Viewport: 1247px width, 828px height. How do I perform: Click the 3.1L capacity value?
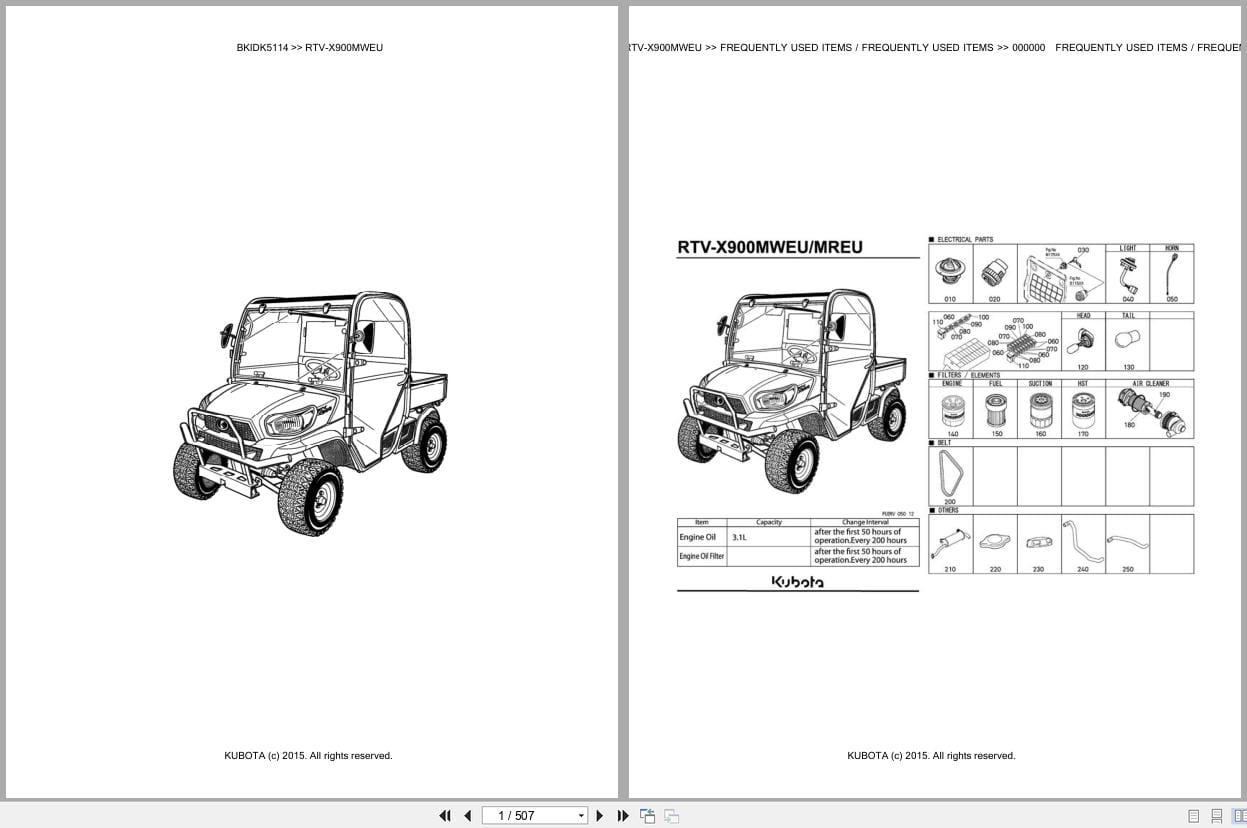(739, 537)
